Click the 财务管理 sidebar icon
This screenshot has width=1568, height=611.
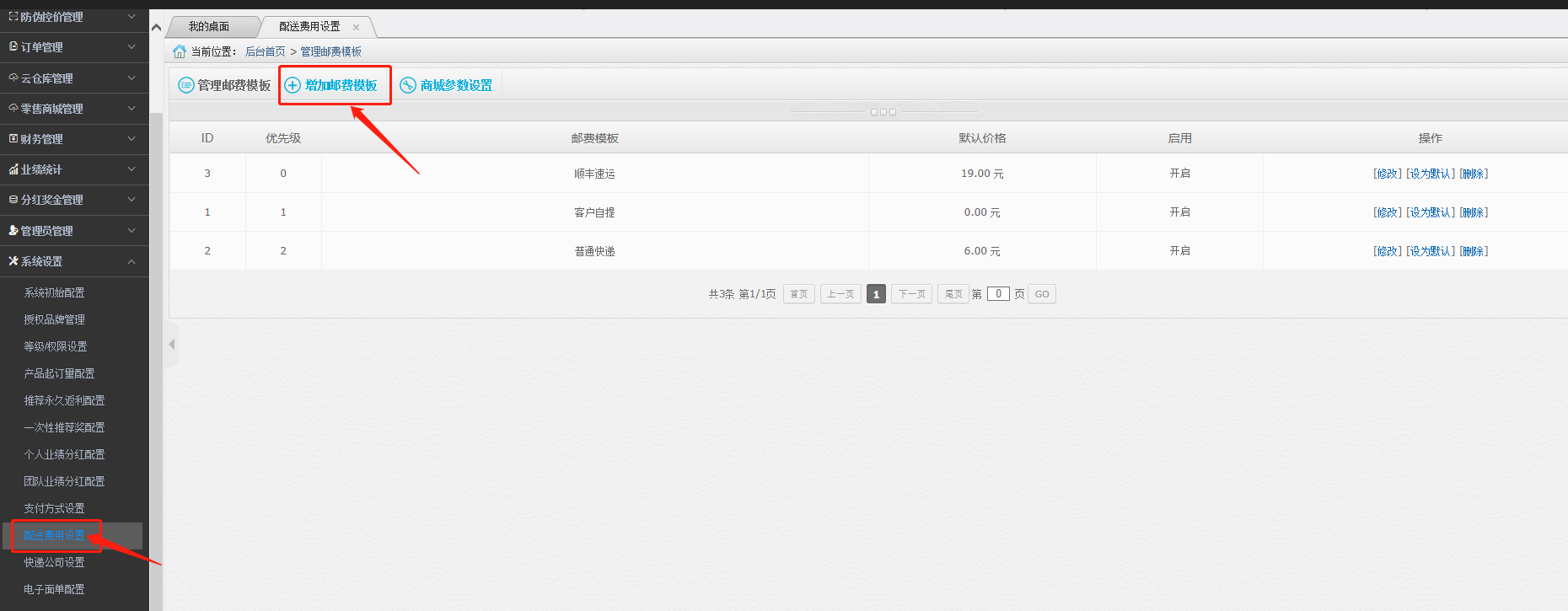13,138
